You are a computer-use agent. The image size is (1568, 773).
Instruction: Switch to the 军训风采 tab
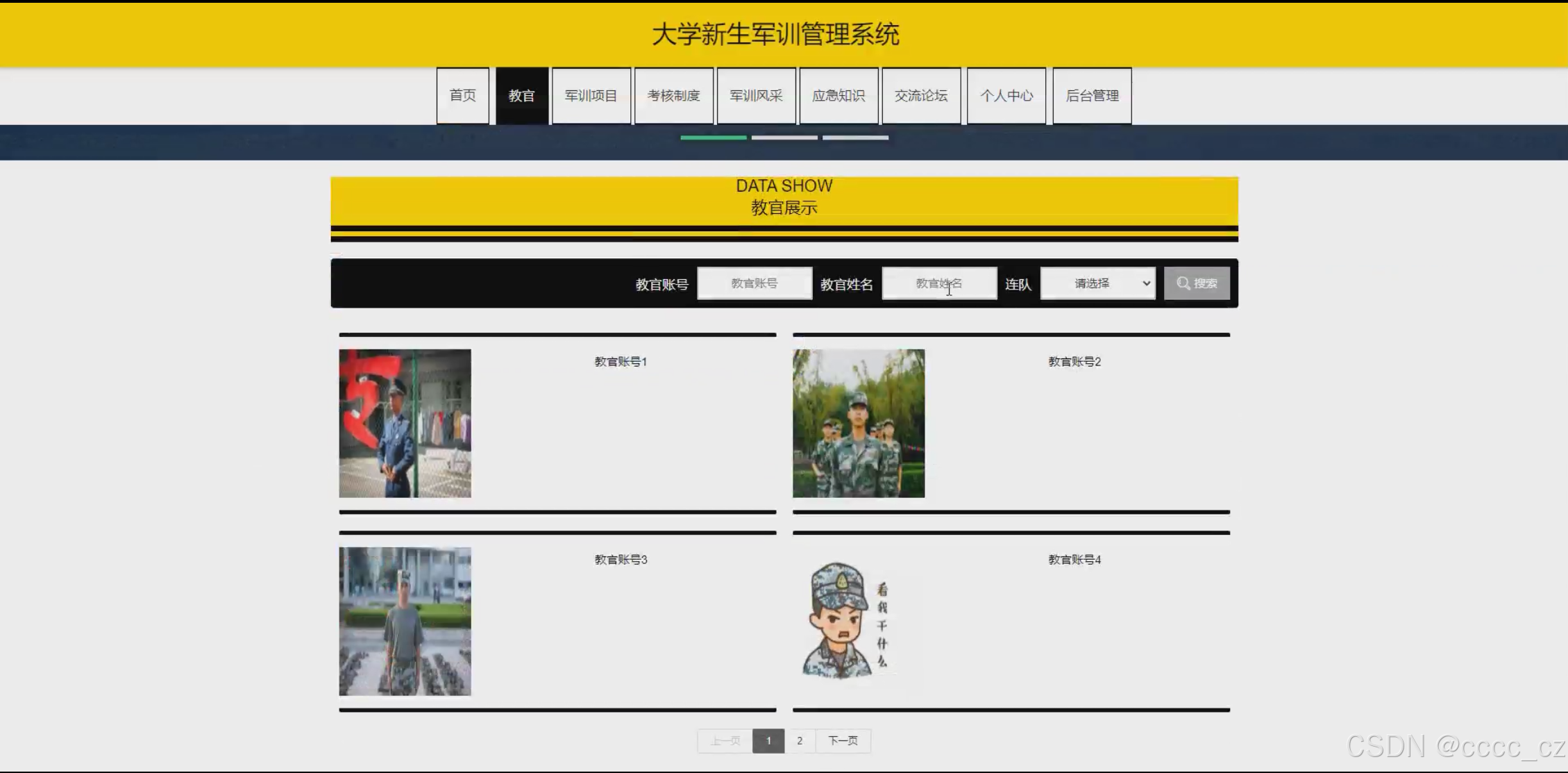[756, 96]
